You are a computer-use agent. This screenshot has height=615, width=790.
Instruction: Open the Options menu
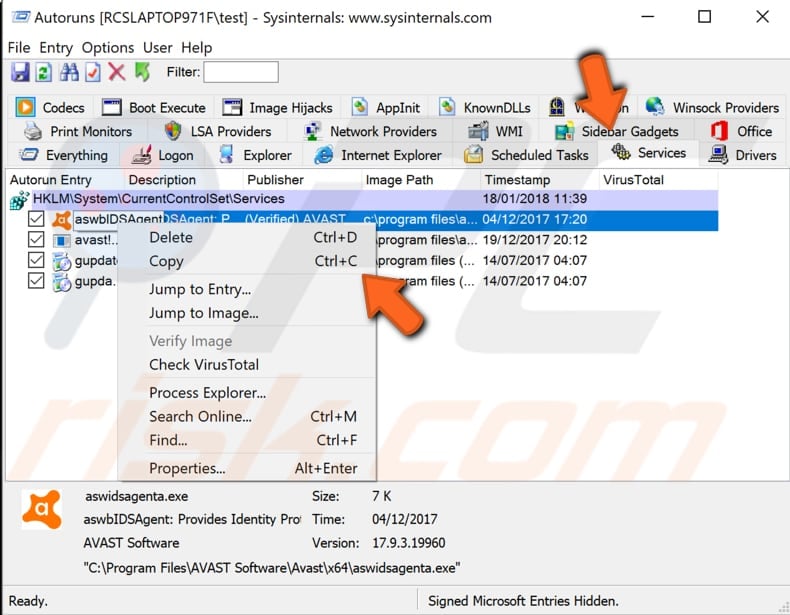coord(108,47)
